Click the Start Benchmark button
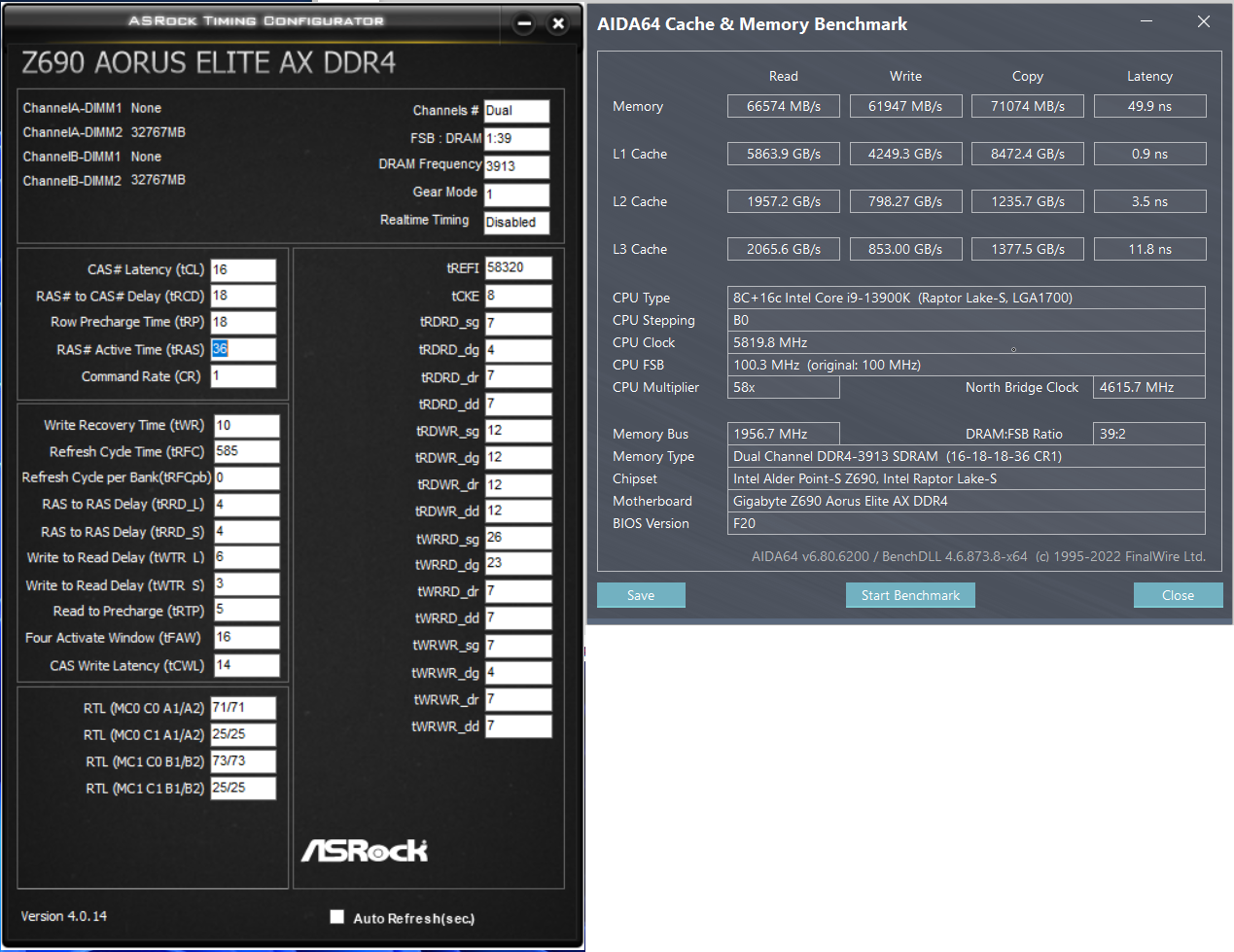 pyautogui.click(x=910, y=595)
